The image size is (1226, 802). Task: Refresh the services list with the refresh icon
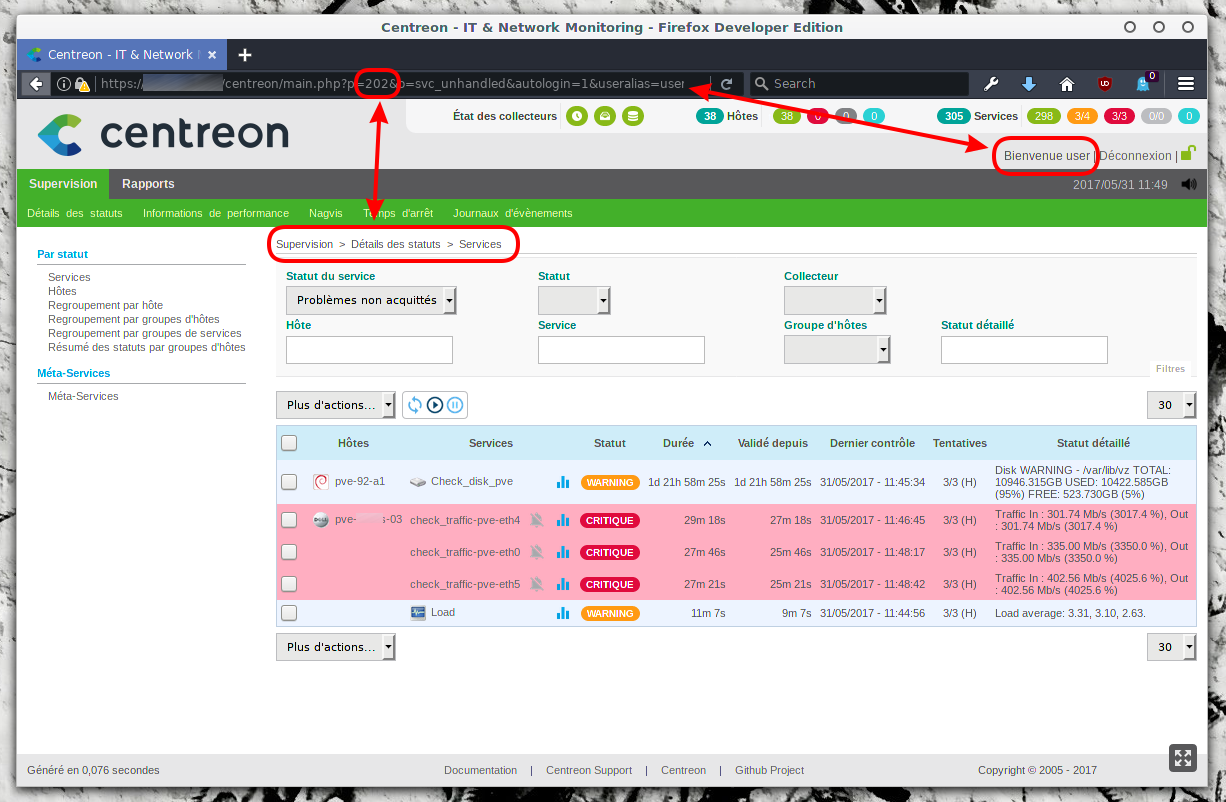pyautogui.click(x=417, y=405)
